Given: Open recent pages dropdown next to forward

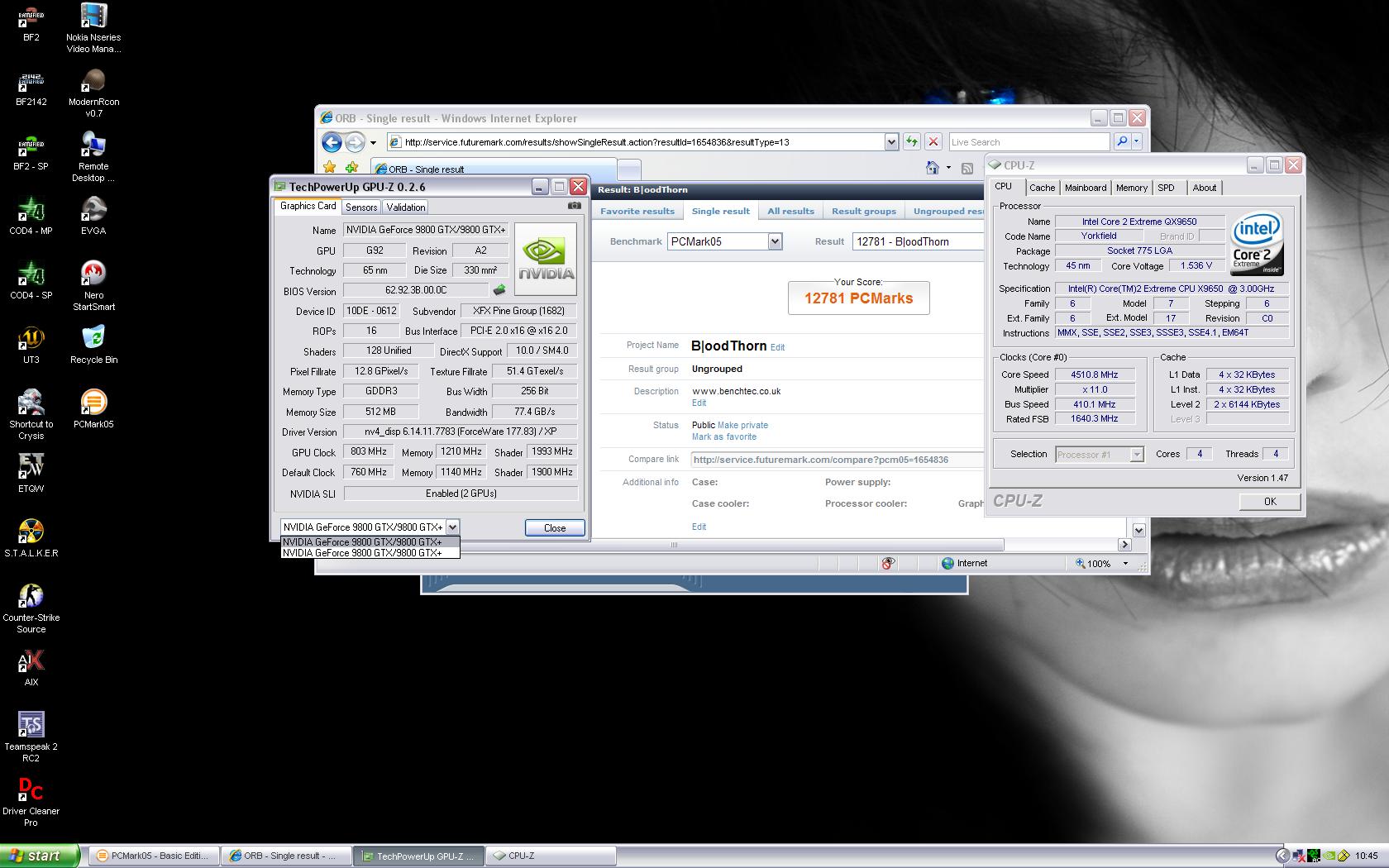Looking at the screenshot, I should [x=374, y=142].
